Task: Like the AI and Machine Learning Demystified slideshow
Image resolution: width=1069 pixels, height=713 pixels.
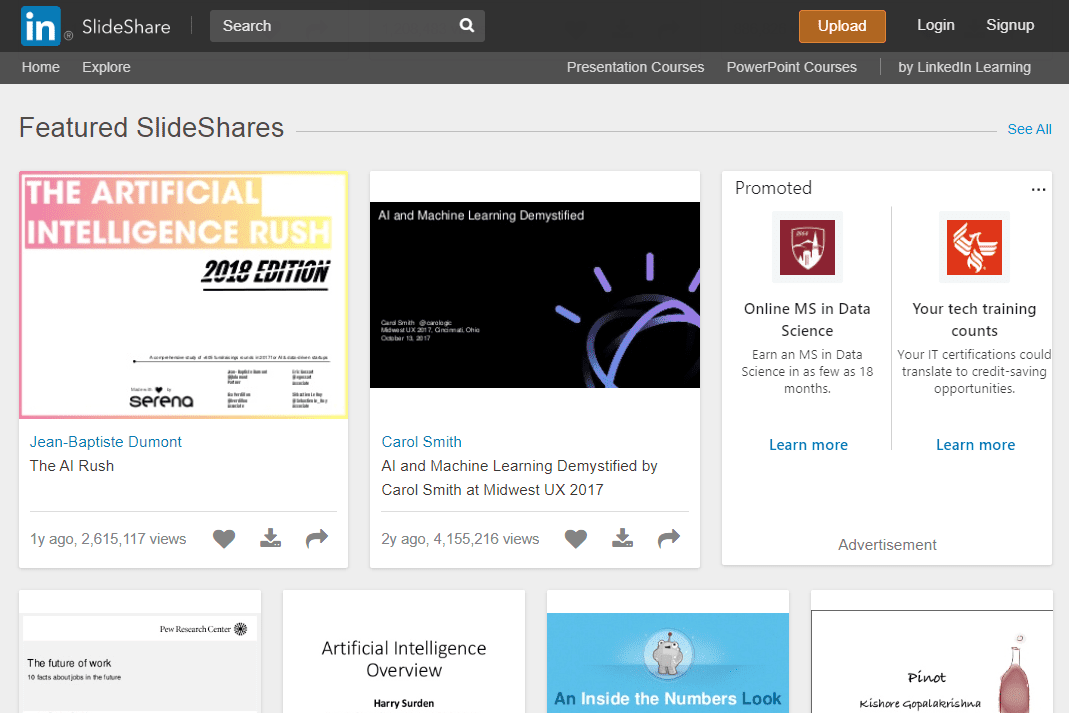Action: click(x=576, y=539)
